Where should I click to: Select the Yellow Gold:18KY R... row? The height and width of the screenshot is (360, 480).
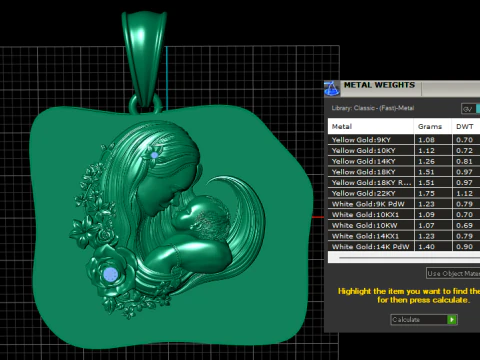coord(404,182)
